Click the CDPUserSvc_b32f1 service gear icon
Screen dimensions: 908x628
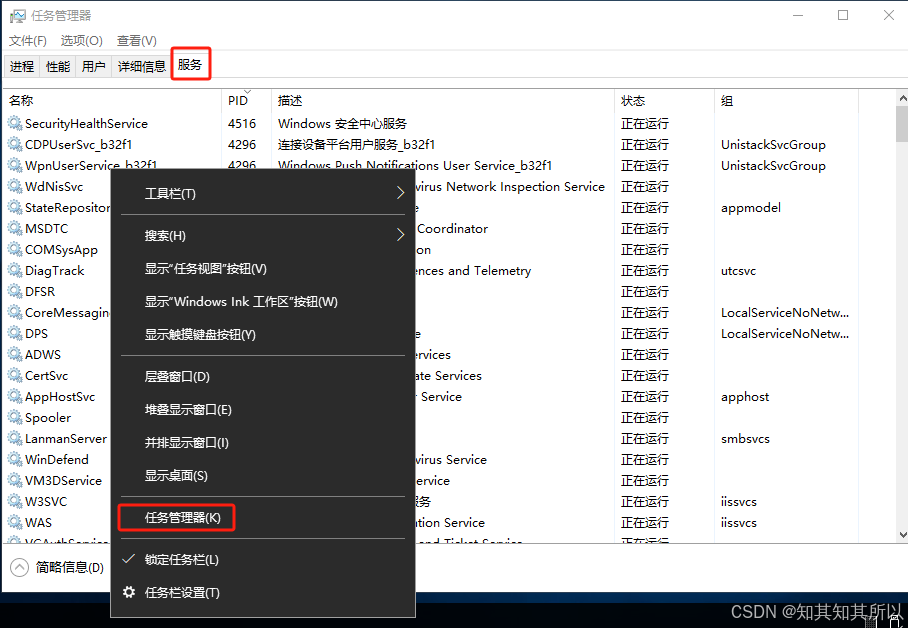(x=15, y=144)
